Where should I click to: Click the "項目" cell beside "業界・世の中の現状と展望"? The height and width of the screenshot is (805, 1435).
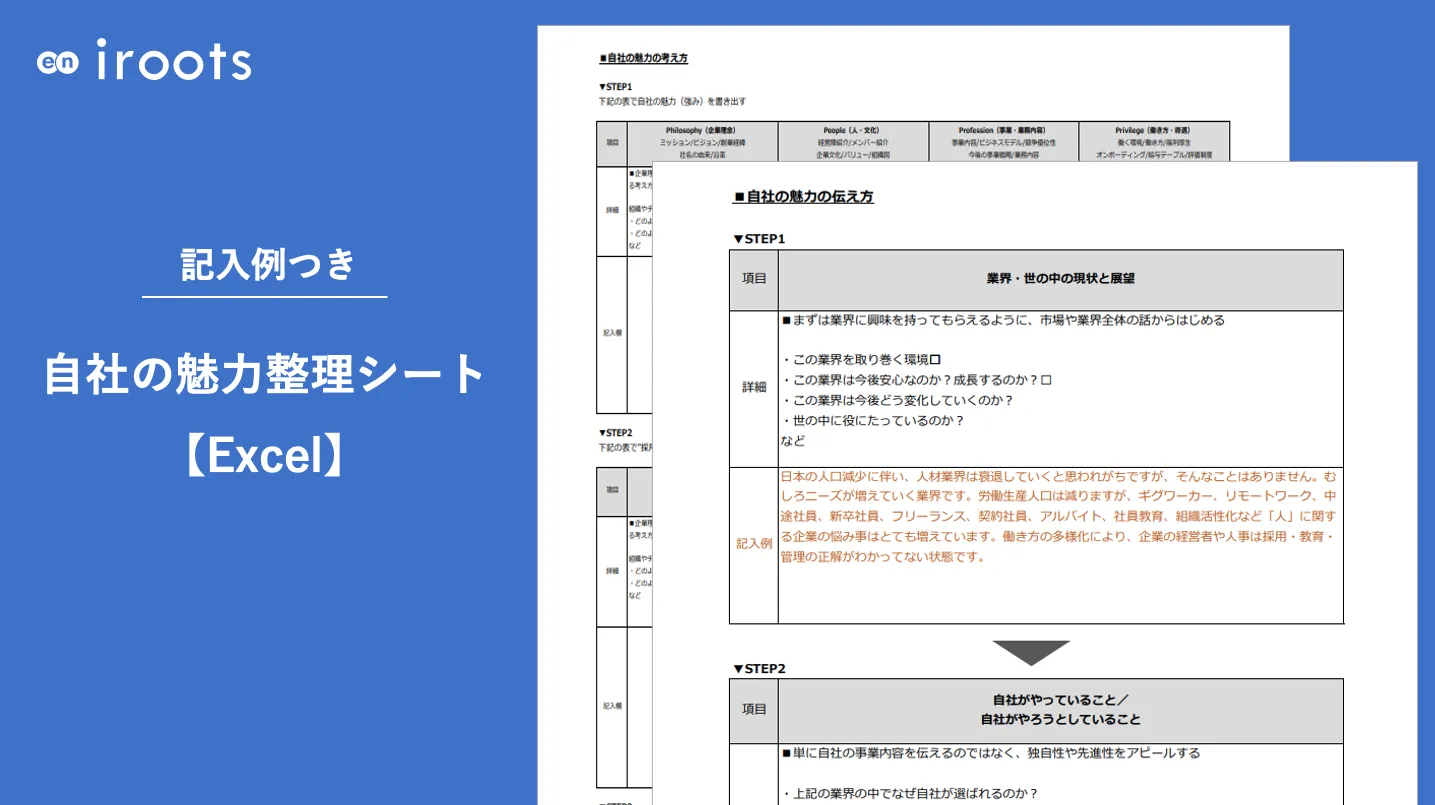754,279
